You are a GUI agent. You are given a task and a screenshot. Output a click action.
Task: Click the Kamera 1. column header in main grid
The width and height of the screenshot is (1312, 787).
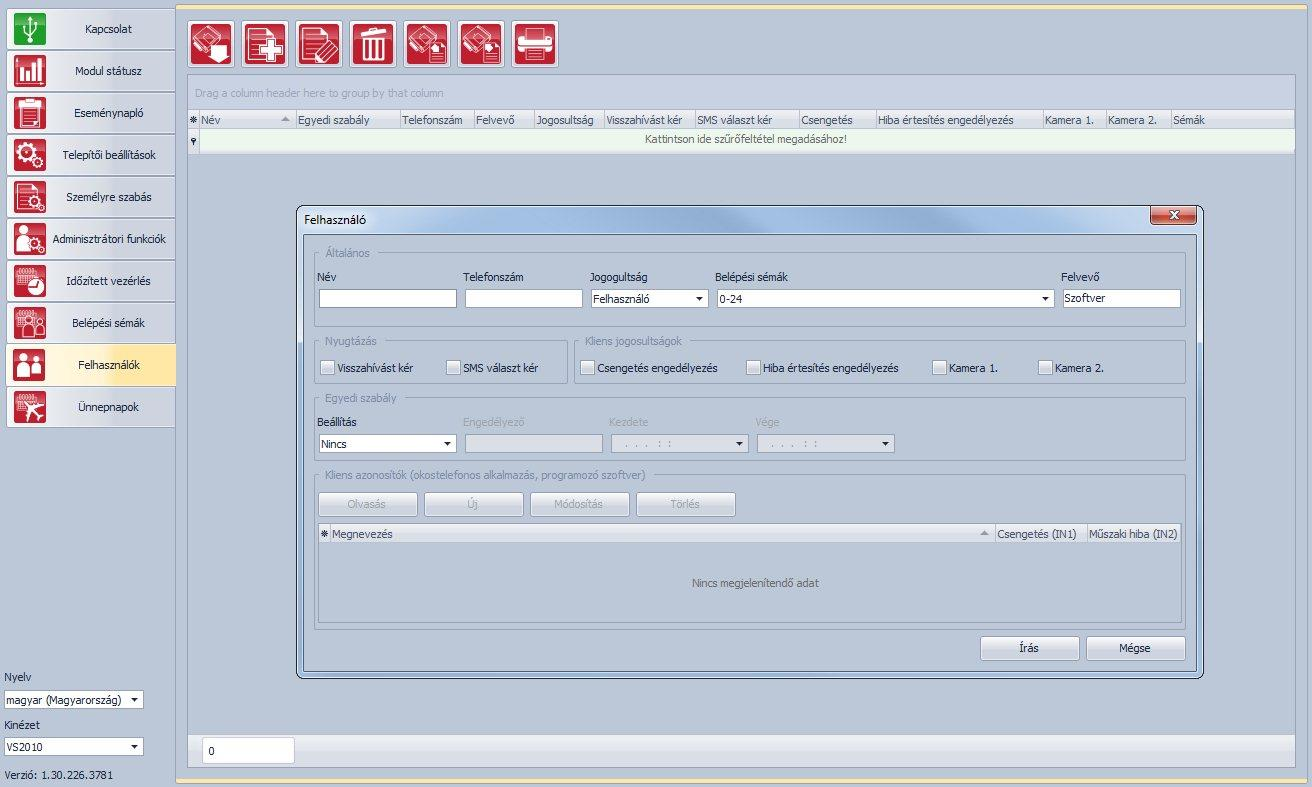[x=1074, y=120]
